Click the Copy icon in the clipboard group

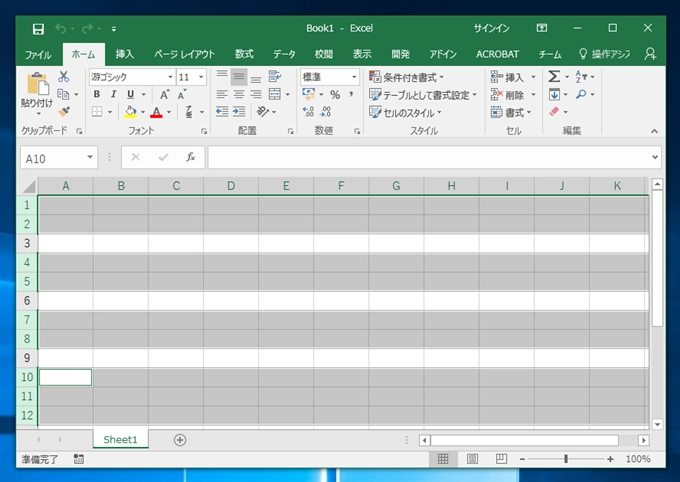(x=63, y=94)
